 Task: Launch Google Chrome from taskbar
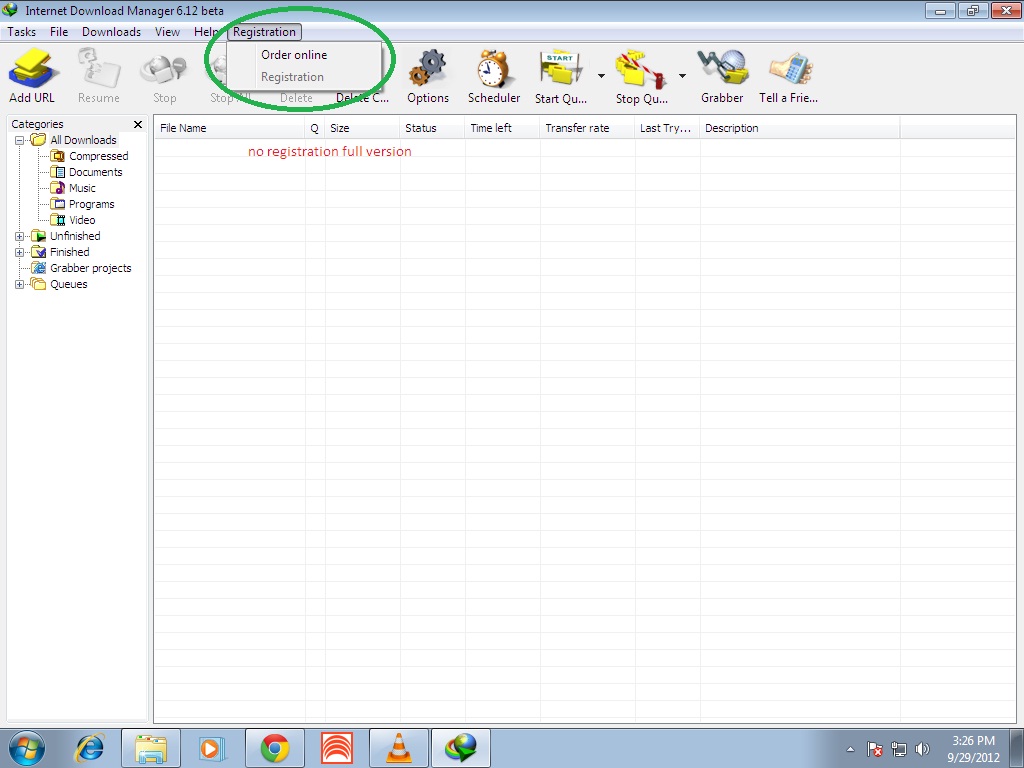click(x=275, y=748)
